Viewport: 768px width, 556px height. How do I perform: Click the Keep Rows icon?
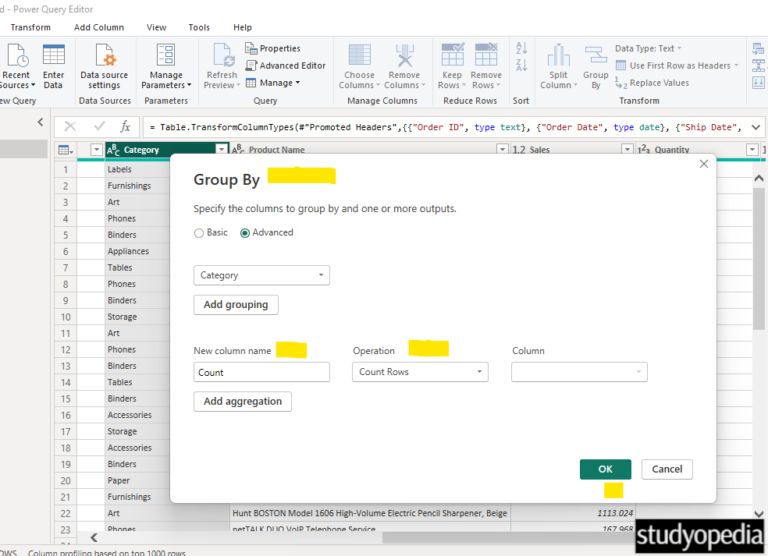coord(452,54)
